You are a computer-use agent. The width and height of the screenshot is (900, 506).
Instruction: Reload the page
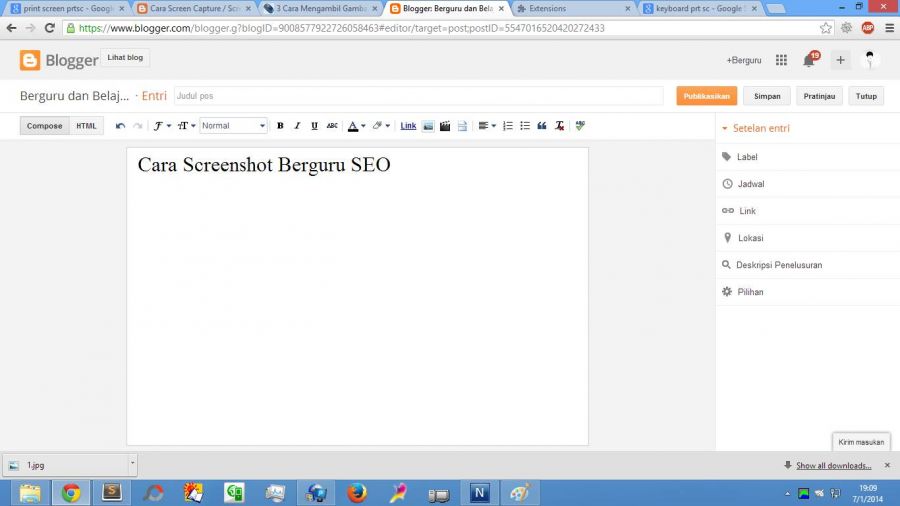click(50, 28)
